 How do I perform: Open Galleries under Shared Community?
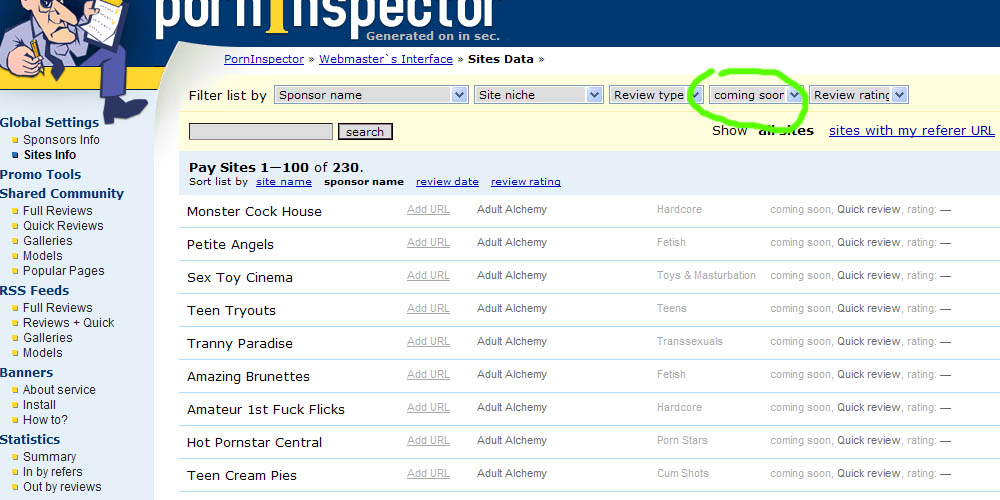(48, 240)
